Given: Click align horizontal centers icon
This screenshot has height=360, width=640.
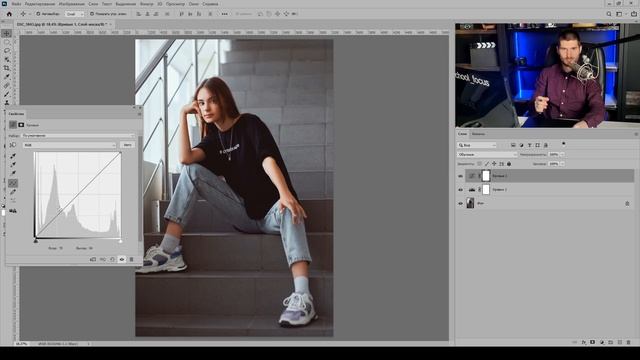Looking at the screenshot, I should click(147, 14).
